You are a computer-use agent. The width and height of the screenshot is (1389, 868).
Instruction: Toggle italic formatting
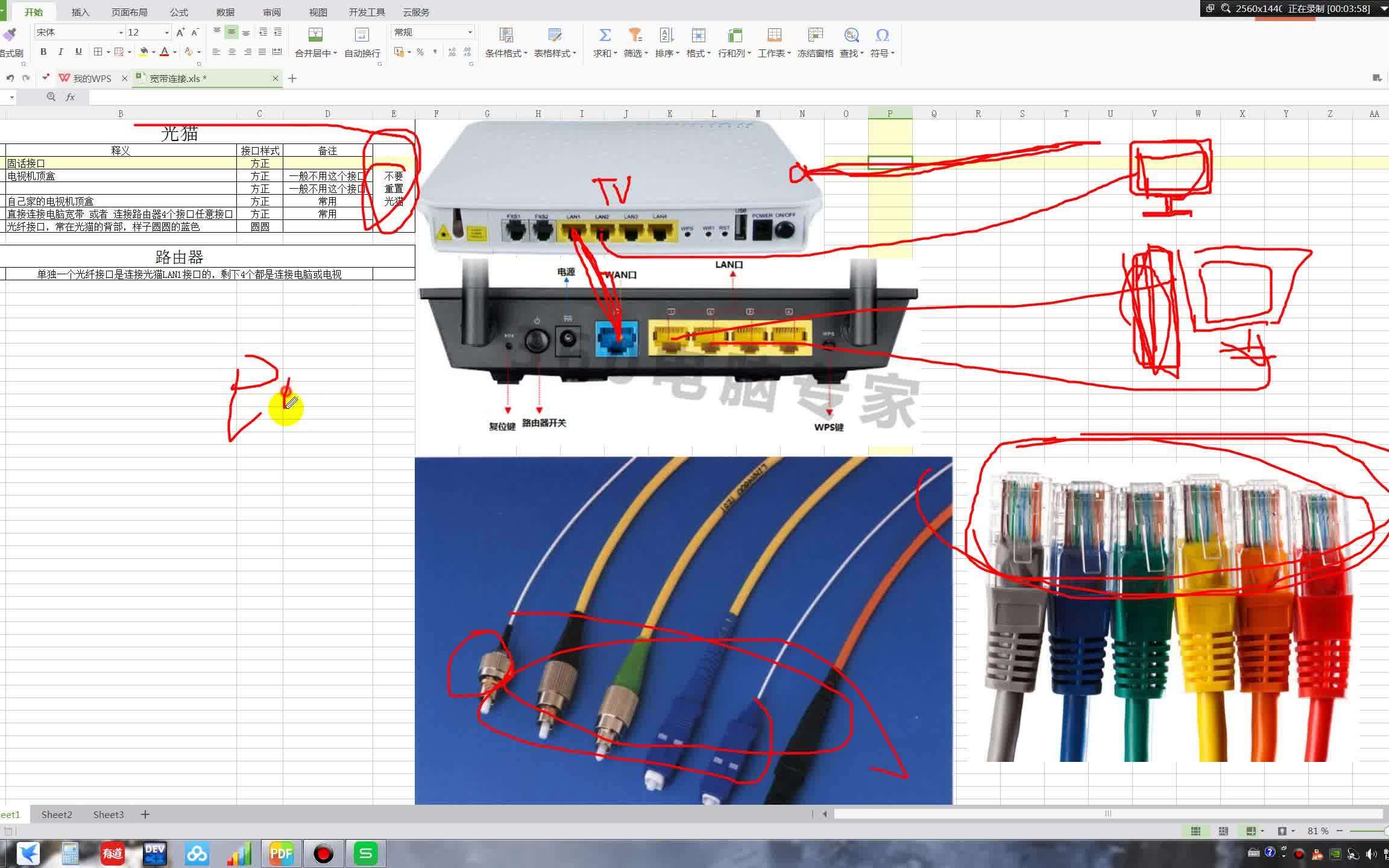click(x=60, y=52)
